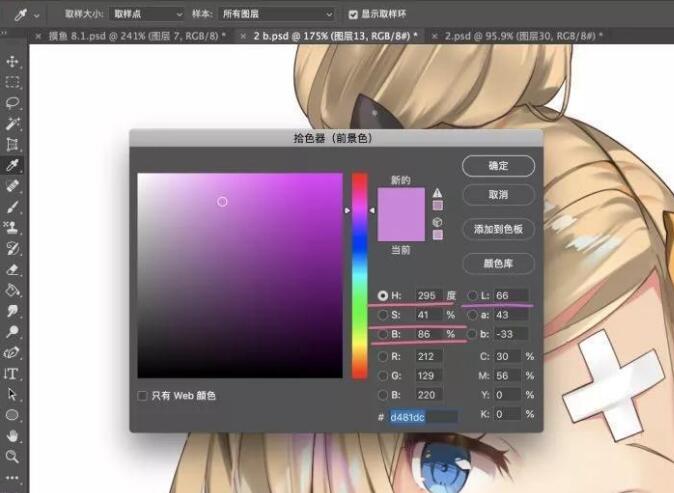
Task: Click the H value field 295
Action: click(429, 296)
